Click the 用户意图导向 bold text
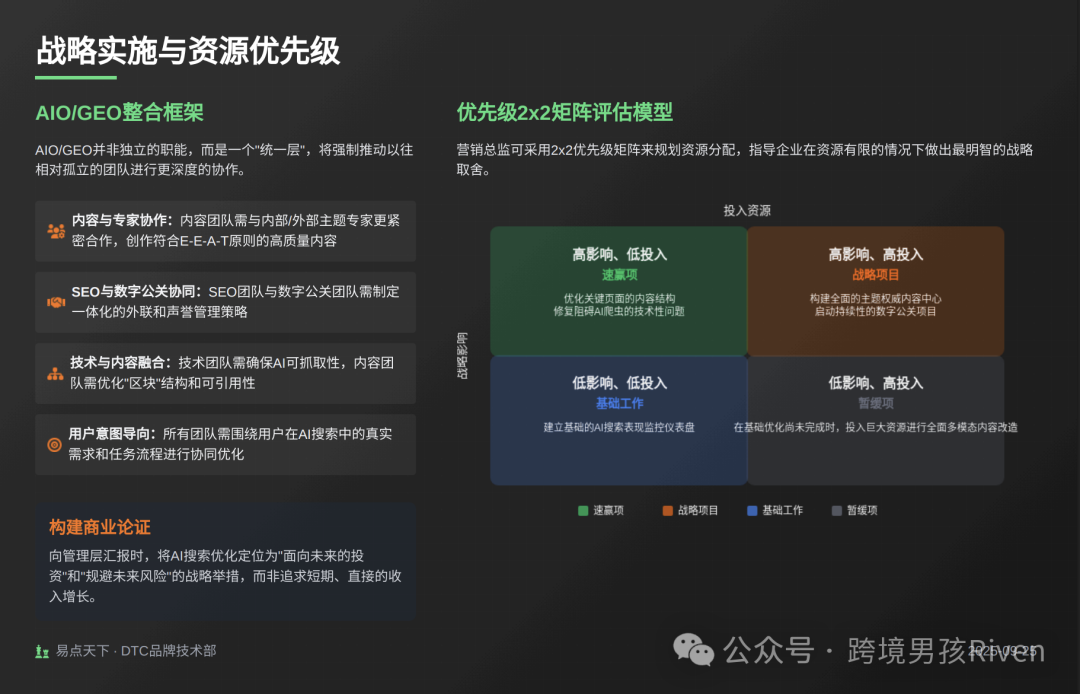 point(112,434)
